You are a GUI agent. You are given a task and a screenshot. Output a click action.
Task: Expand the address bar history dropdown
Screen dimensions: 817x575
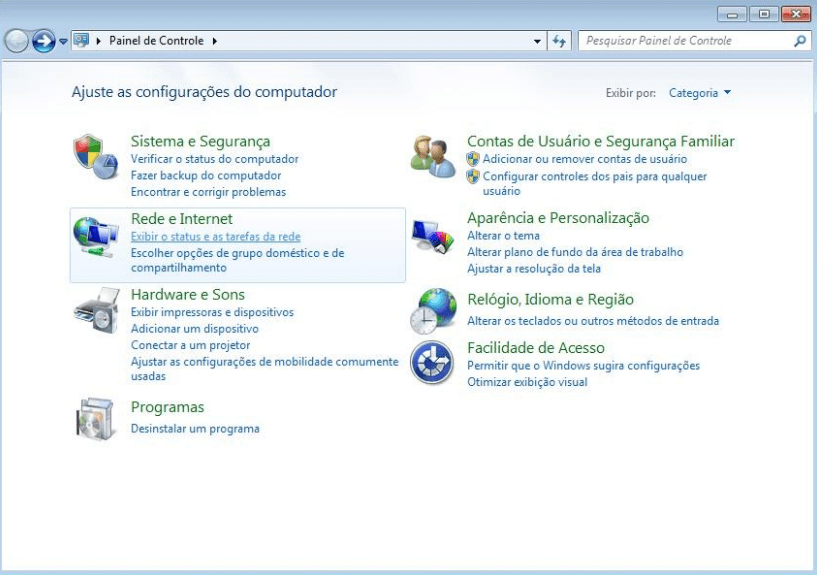coord(537,41)
